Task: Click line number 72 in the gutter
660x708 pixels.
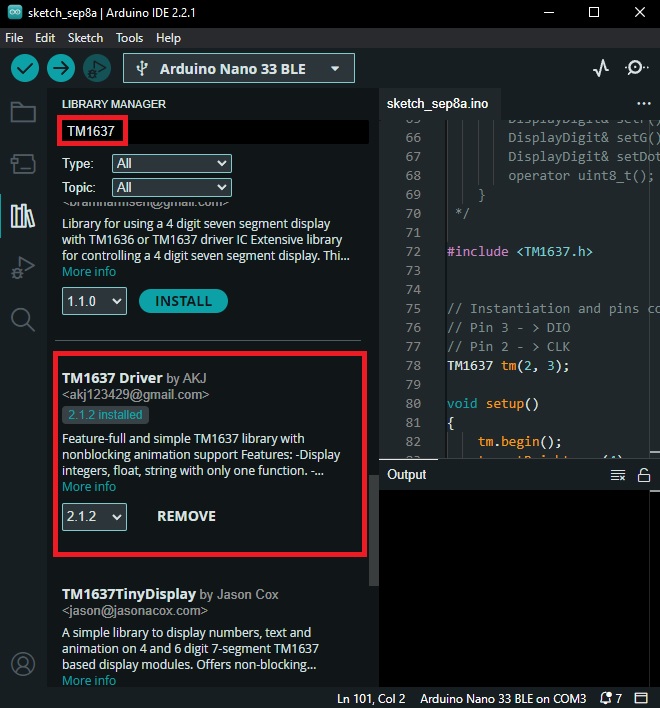Action: coord(413,252)
